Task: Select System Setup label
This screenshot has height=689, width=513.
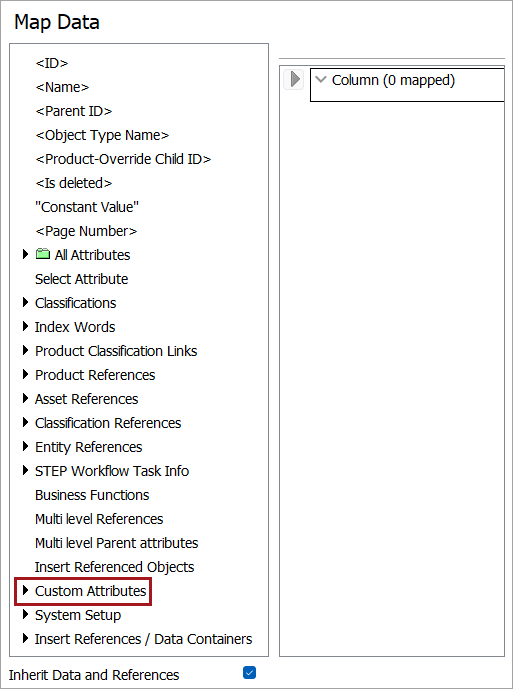Action: [x=78, y=615]
